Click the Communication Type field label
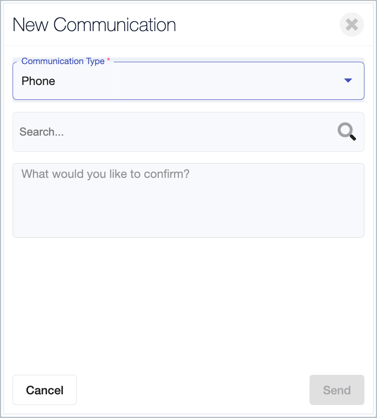Viewport: 377px width, 418px height. [x=63, y=61]
